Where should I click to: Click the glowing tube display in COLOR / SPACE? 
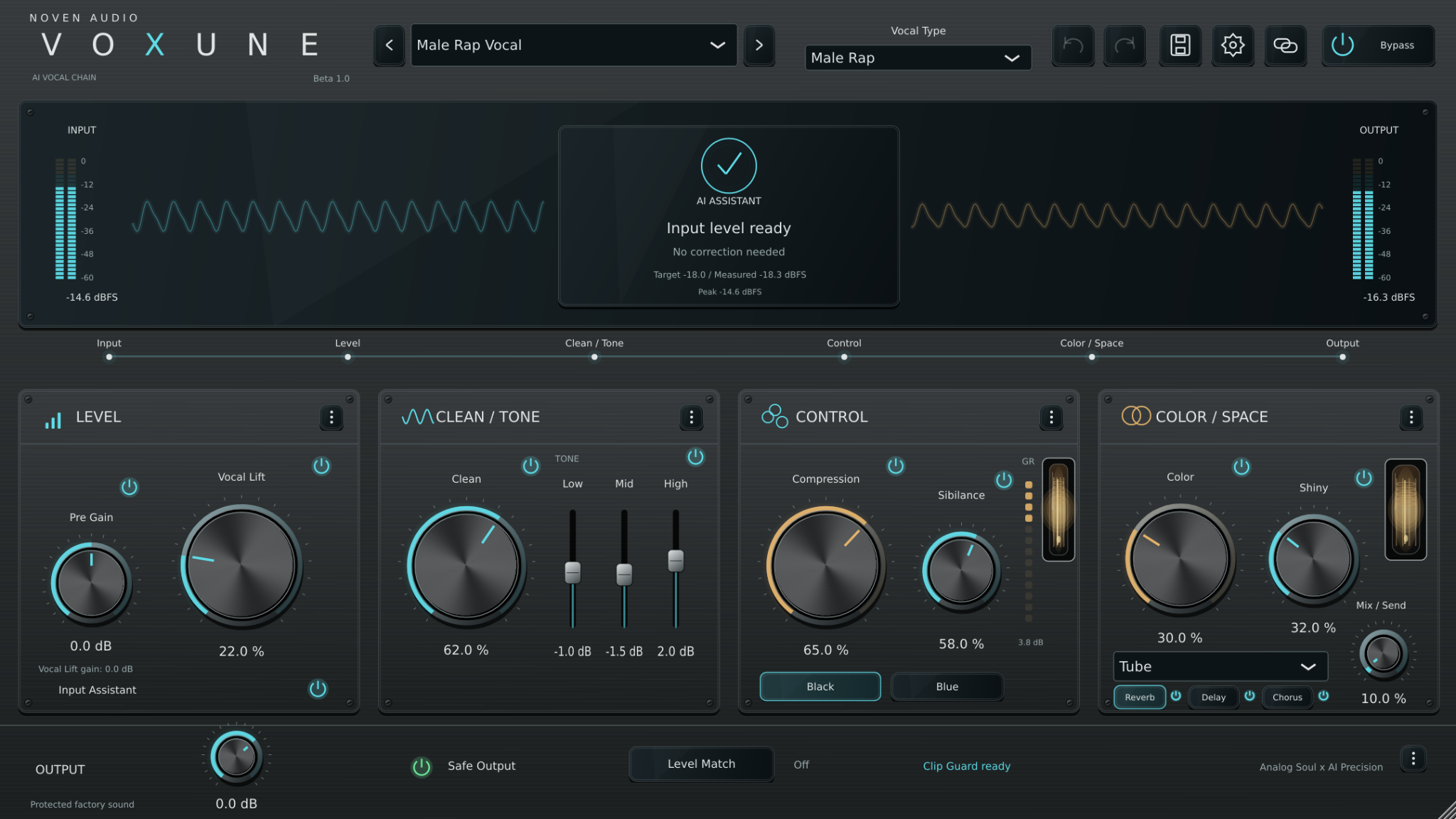1406,510
